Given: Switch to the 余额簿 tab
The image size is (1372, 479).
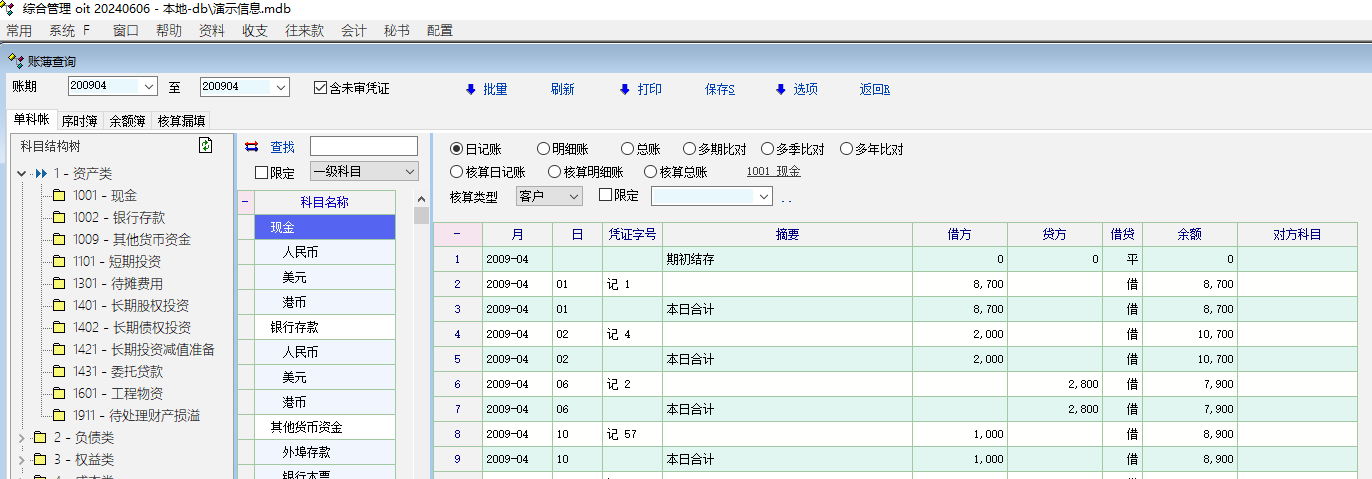Looking at the screenshot, I should point(127,121).
